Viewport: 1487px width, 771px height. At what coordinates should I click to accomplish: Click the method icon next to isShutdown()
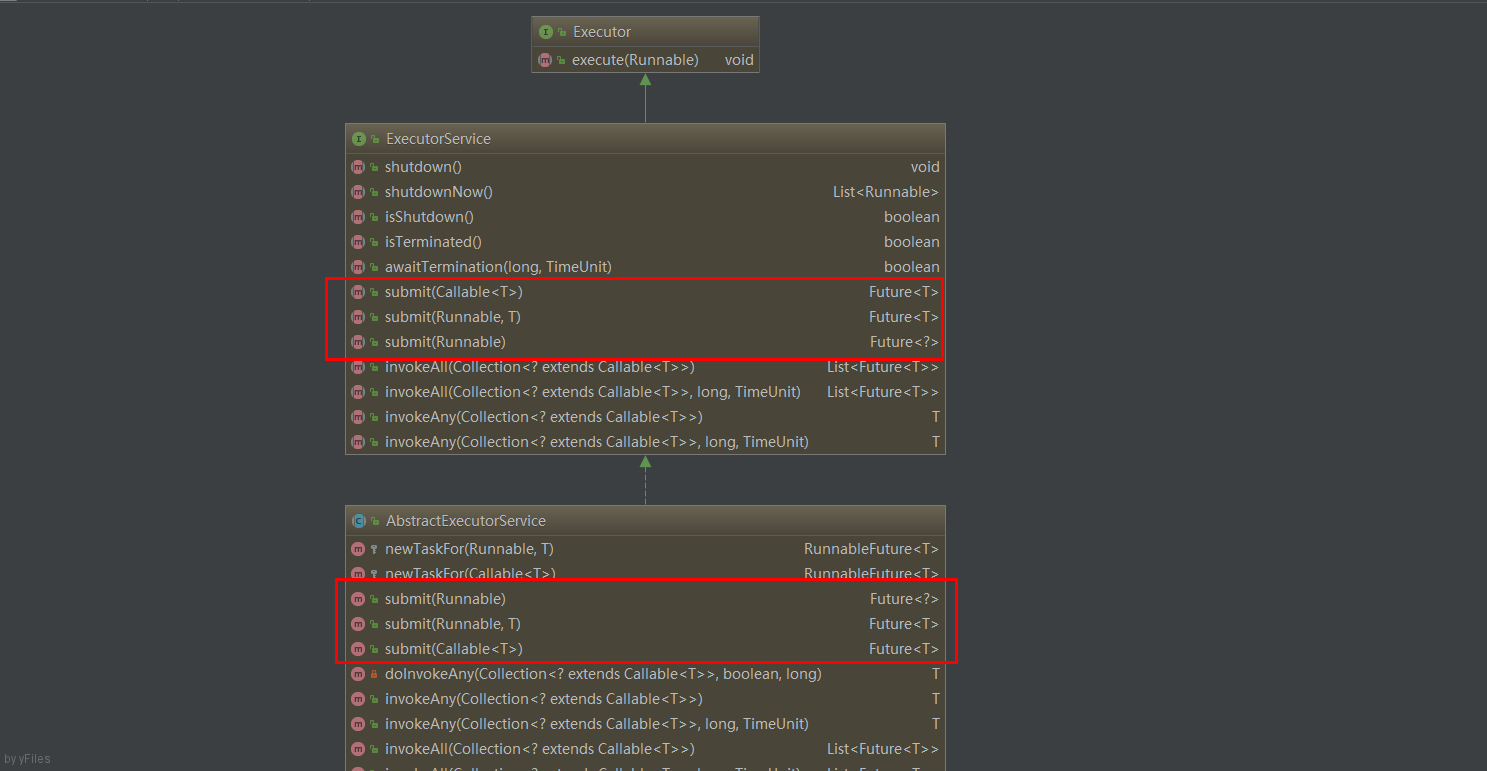(x=358, y=217)
